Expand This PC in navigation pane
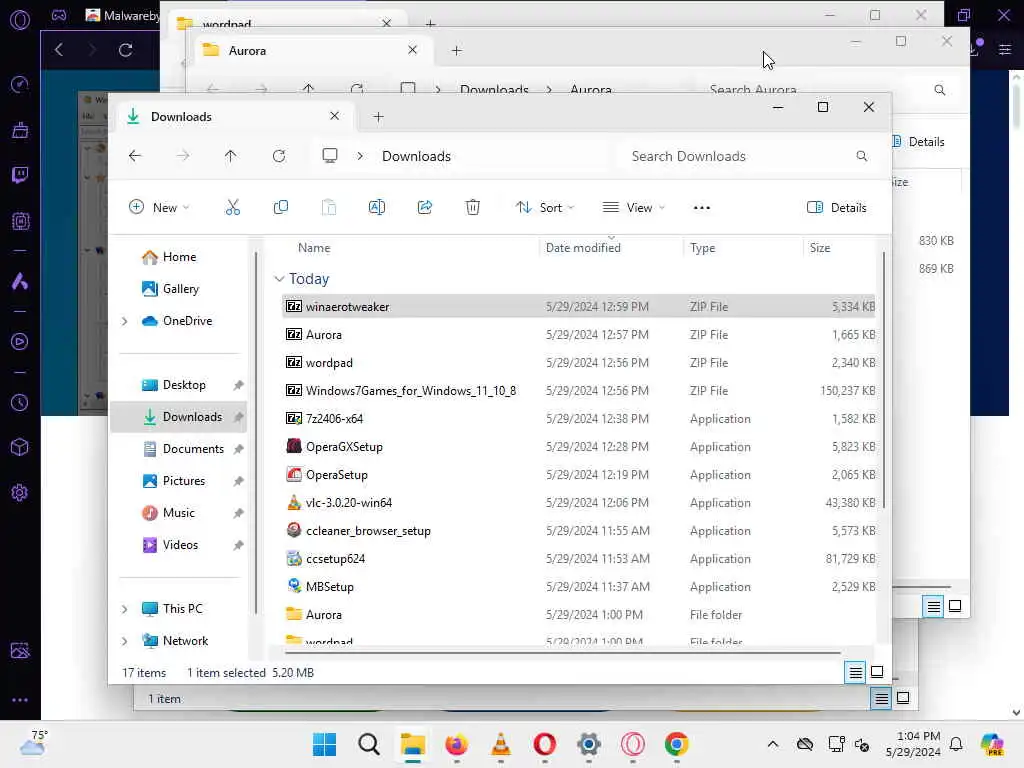This screenshot has width=1024, height=768. click(x=125, y=609)
